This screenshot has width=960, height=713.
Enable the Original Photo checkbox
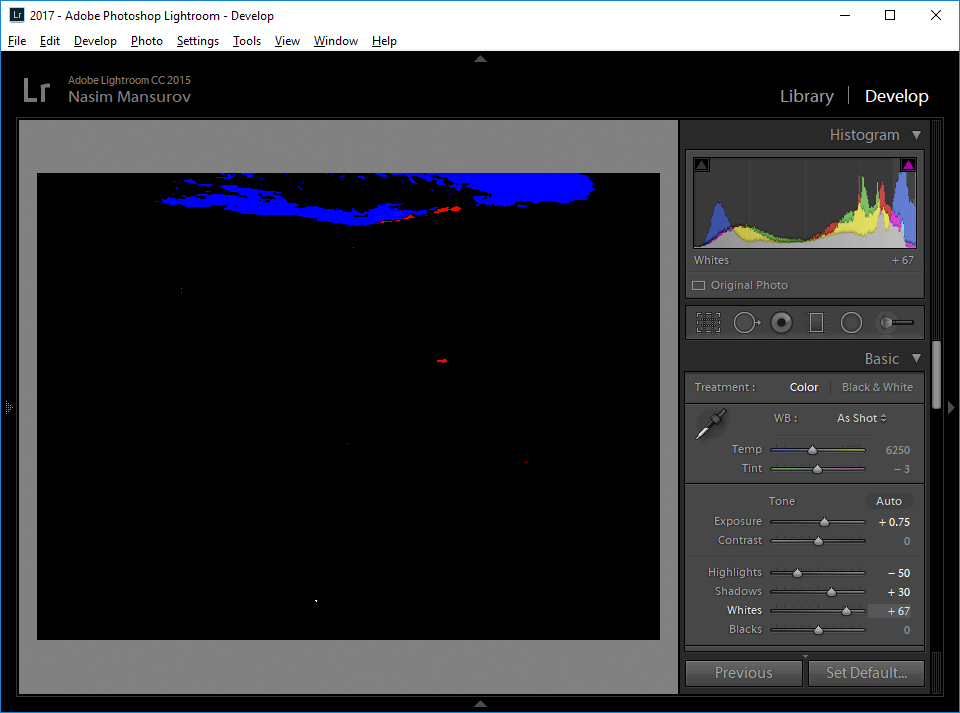click(699, 285)
